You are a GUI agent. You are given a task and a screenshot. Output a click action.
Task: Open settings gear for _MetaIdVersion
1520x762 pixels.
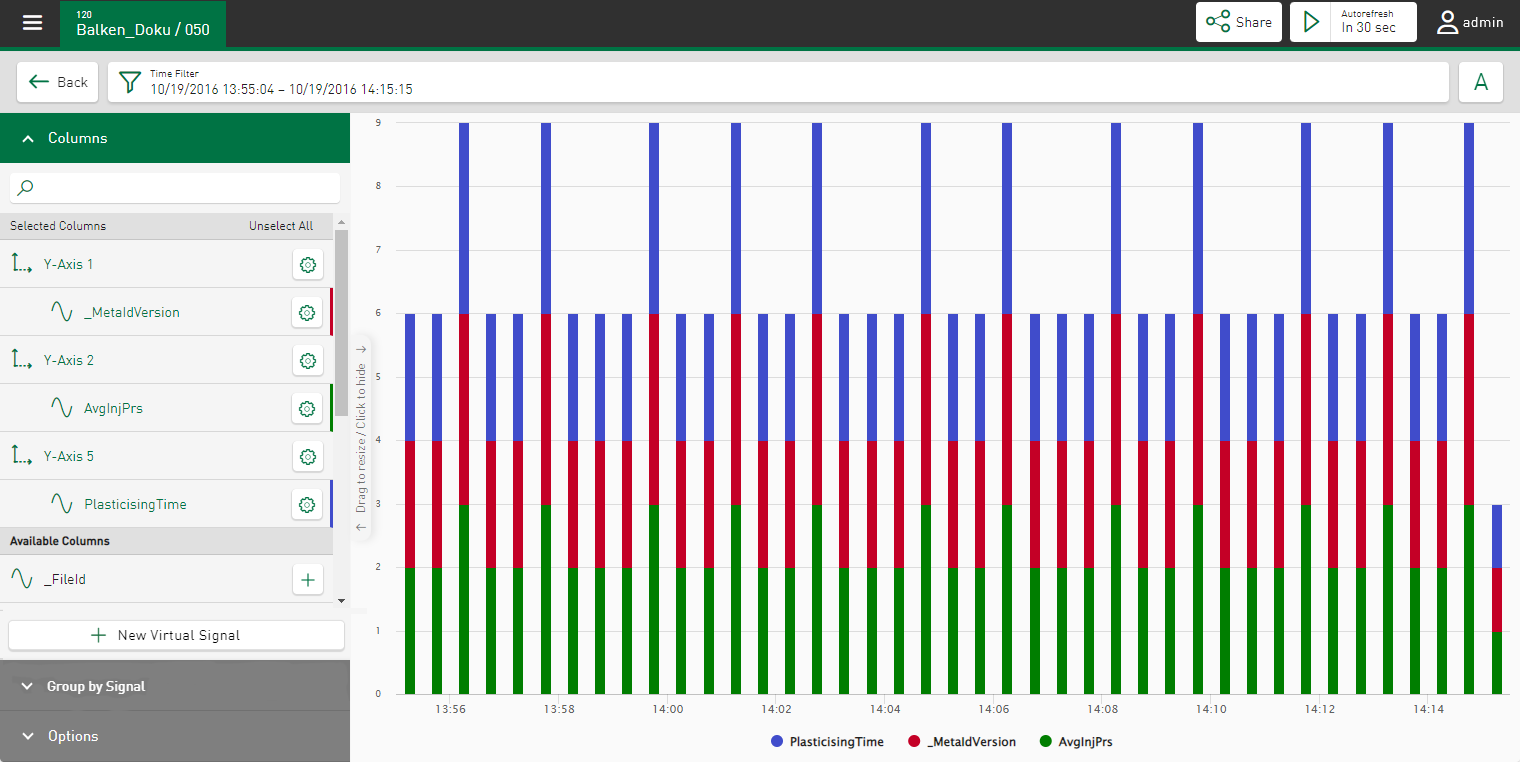click(308, 313)
